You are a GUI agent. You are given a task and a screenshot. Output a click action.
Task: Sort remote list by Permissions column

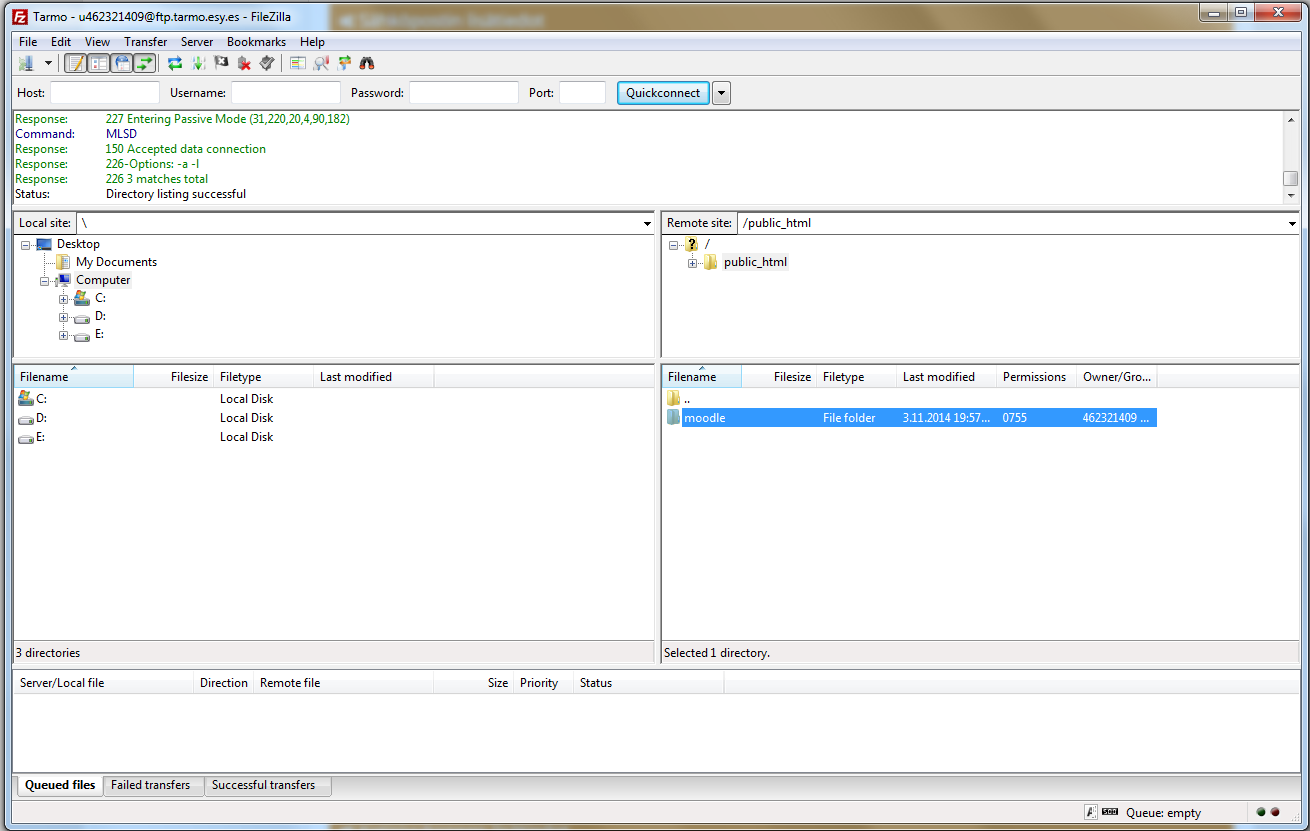coord(1037,377)
